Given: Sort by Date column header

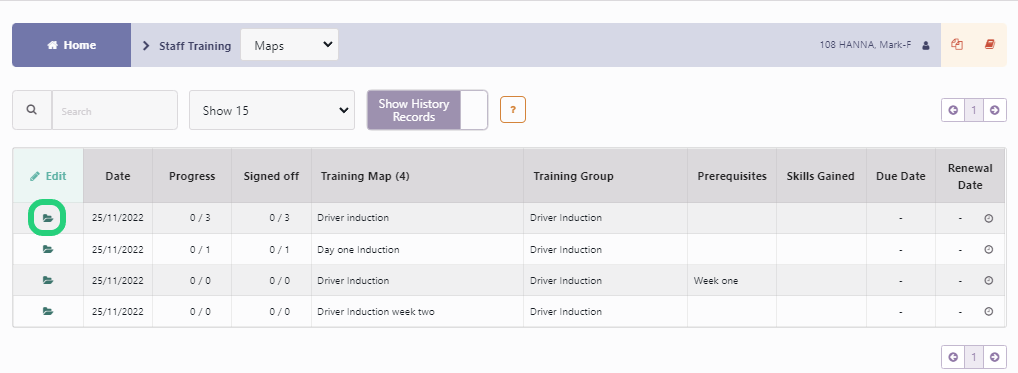Looking at the screenshot, I should point(118,176).
